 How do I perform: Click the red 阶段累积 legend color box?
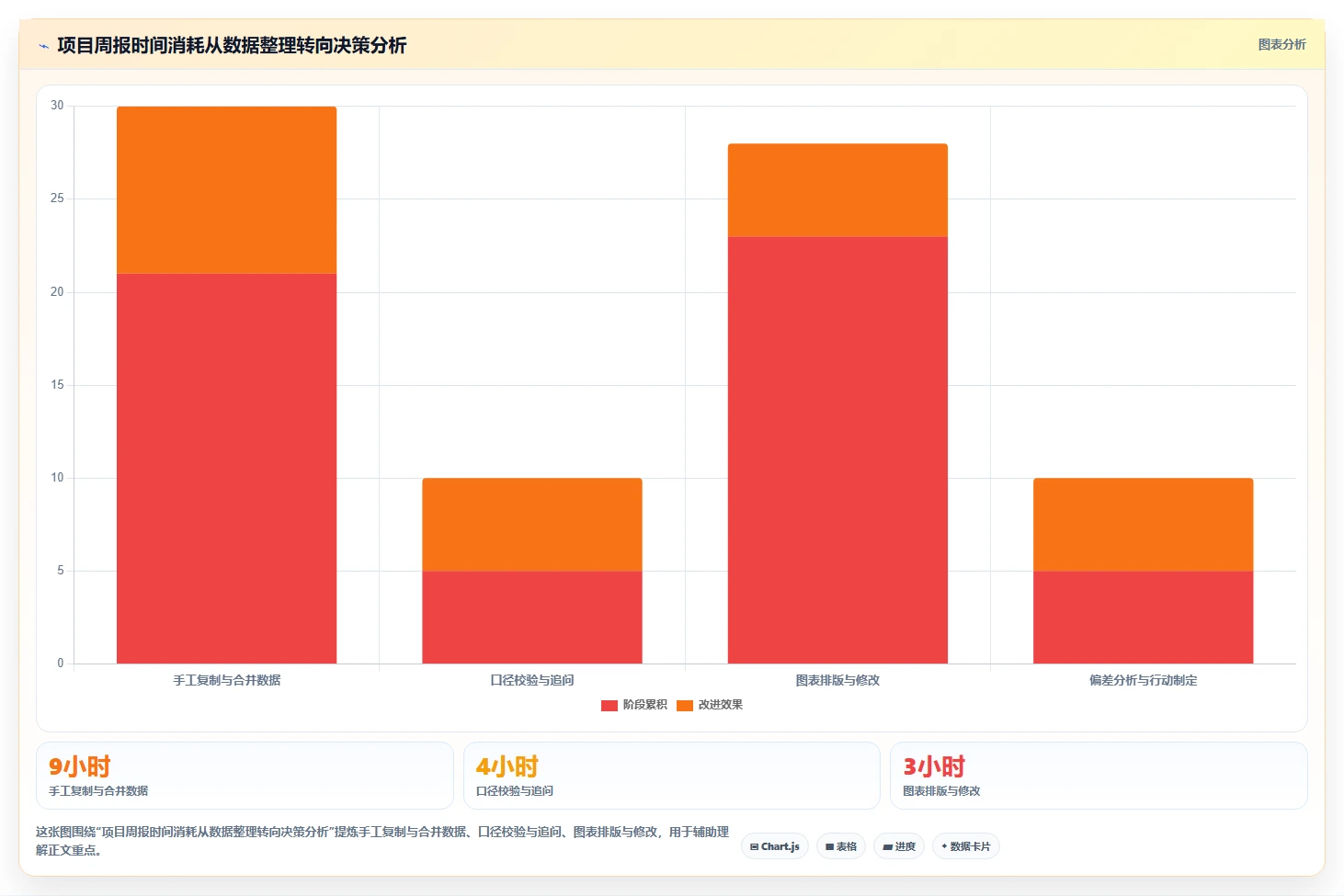tap(609, 706)
